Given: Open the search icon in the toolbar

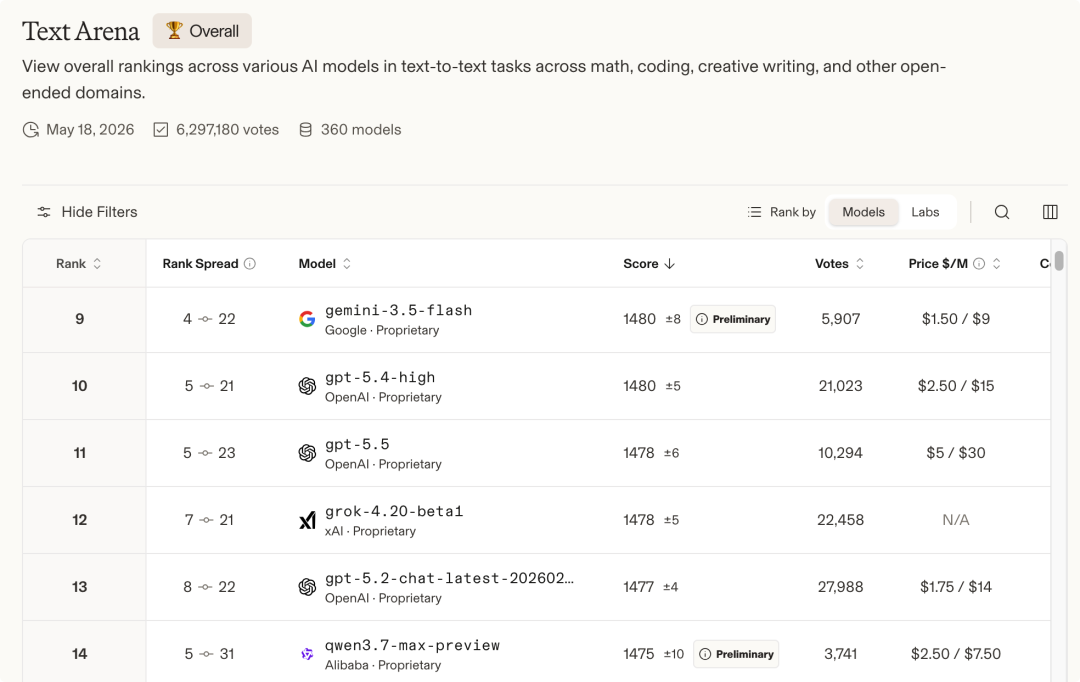Looking at the screenshot, I should pos(1001,212).
